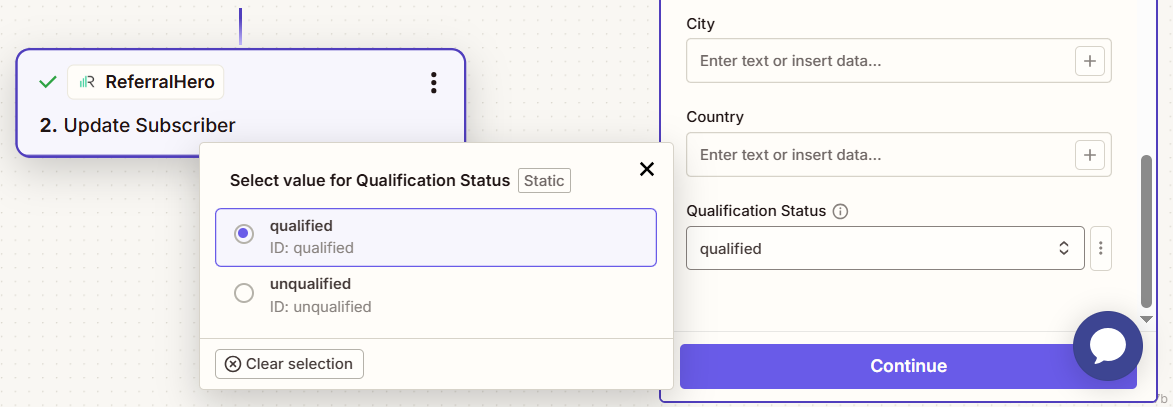Screen dimensions: 1173x407
Task: Close the Qualification Status value popup
Action: 647,169
